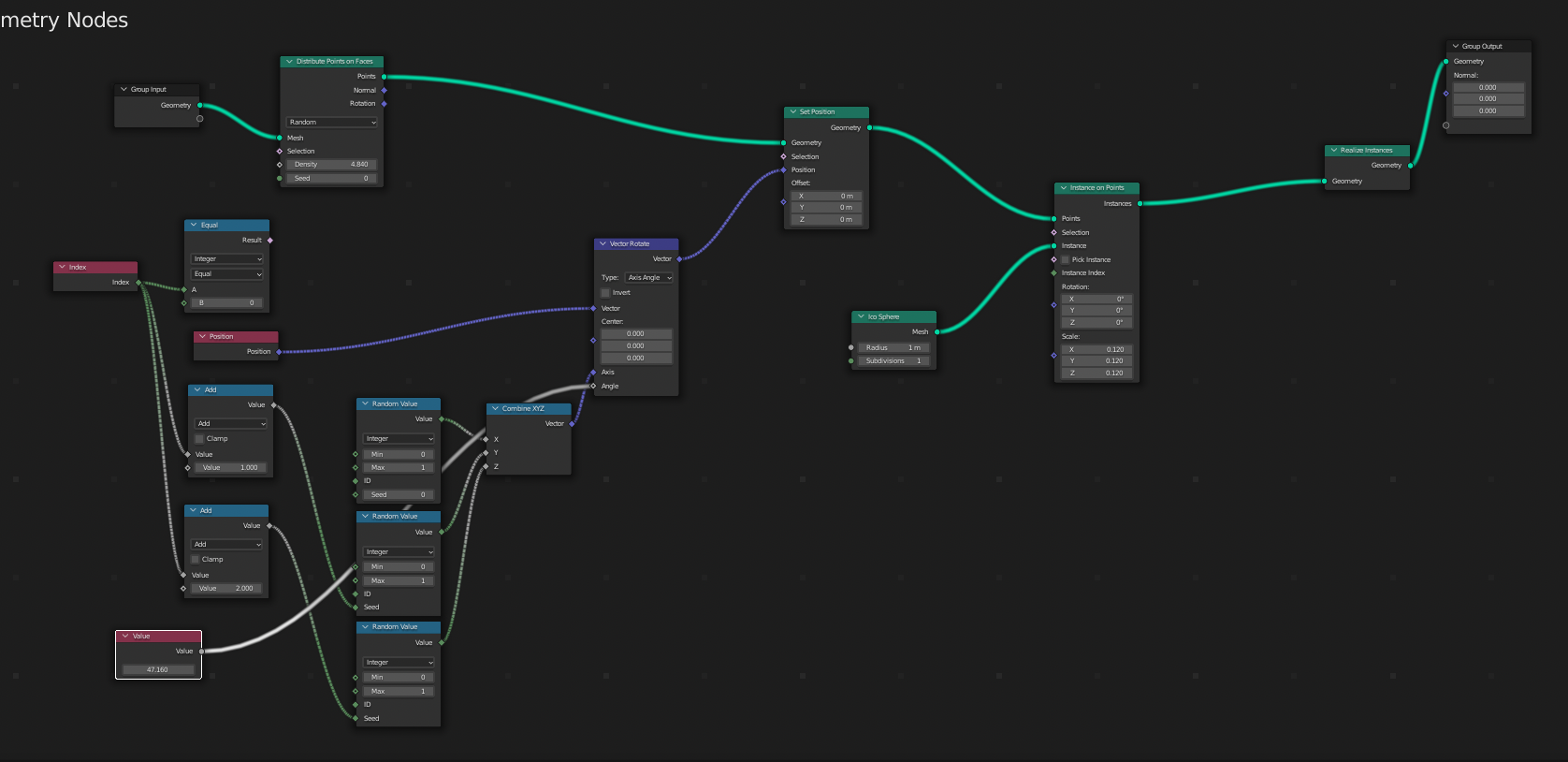Open operation dropdown on Add node with 2.000
Viewport: 1568px width, 762px height.
click(227, 544)
